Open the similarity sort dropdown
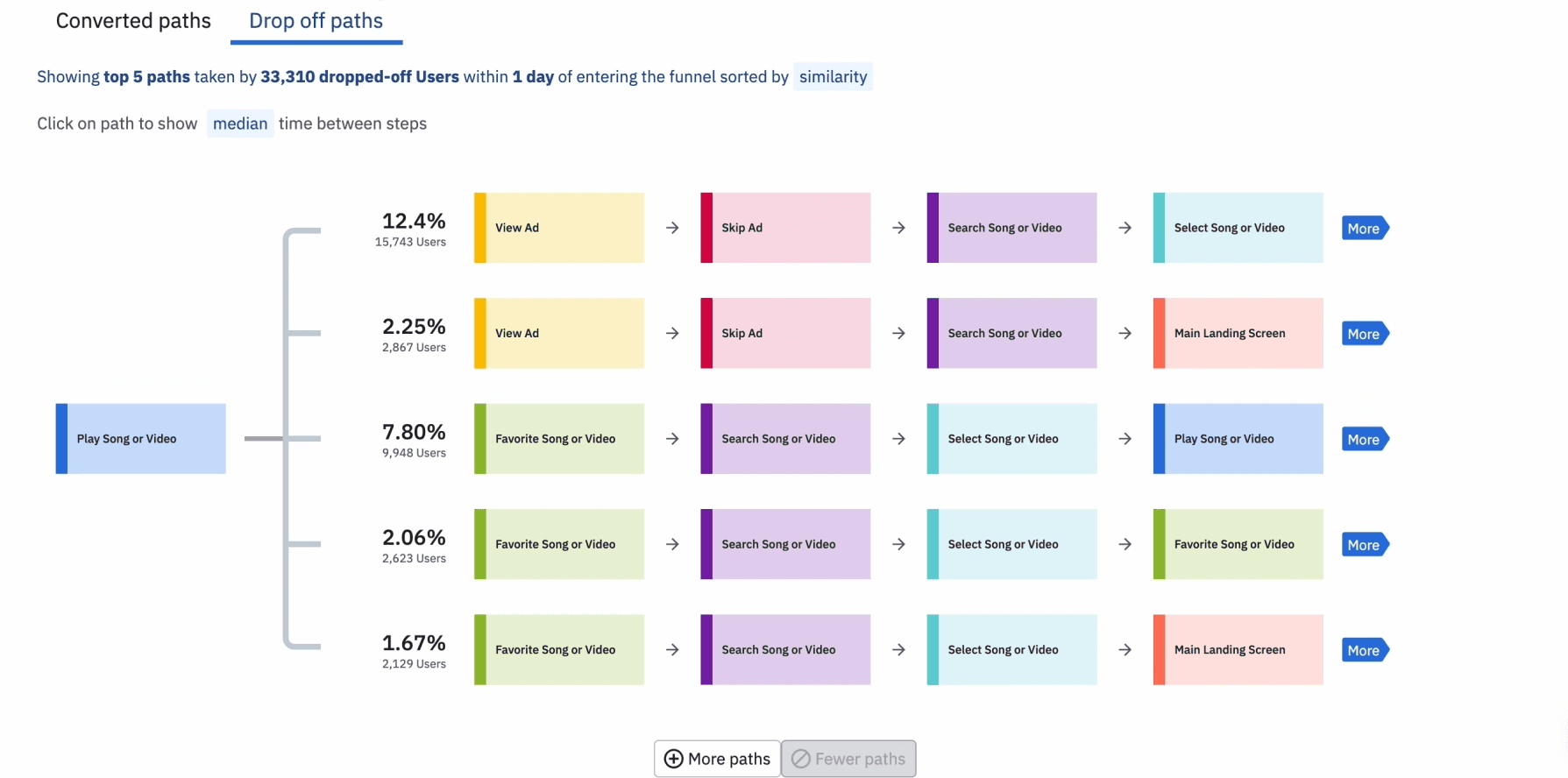The height and width of the screenshot is (778, 1568). click(x=833, y=77)
